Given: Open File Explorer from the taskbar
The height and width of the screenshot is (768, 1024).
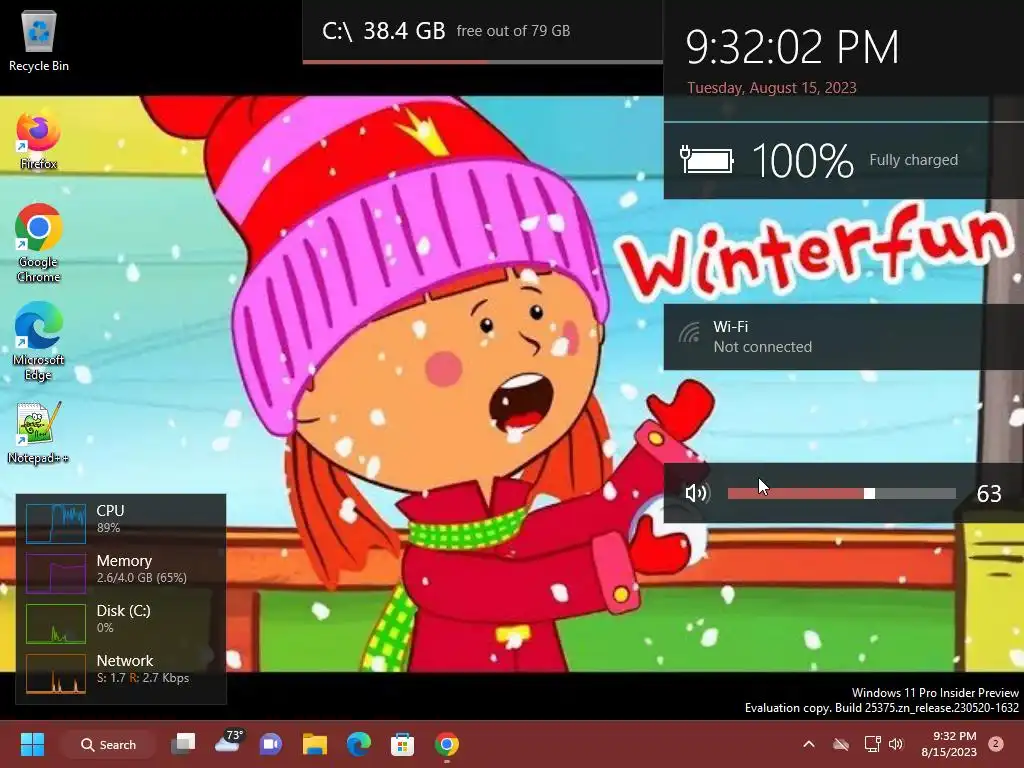Looking at the screenshot, I should (315, 744).
